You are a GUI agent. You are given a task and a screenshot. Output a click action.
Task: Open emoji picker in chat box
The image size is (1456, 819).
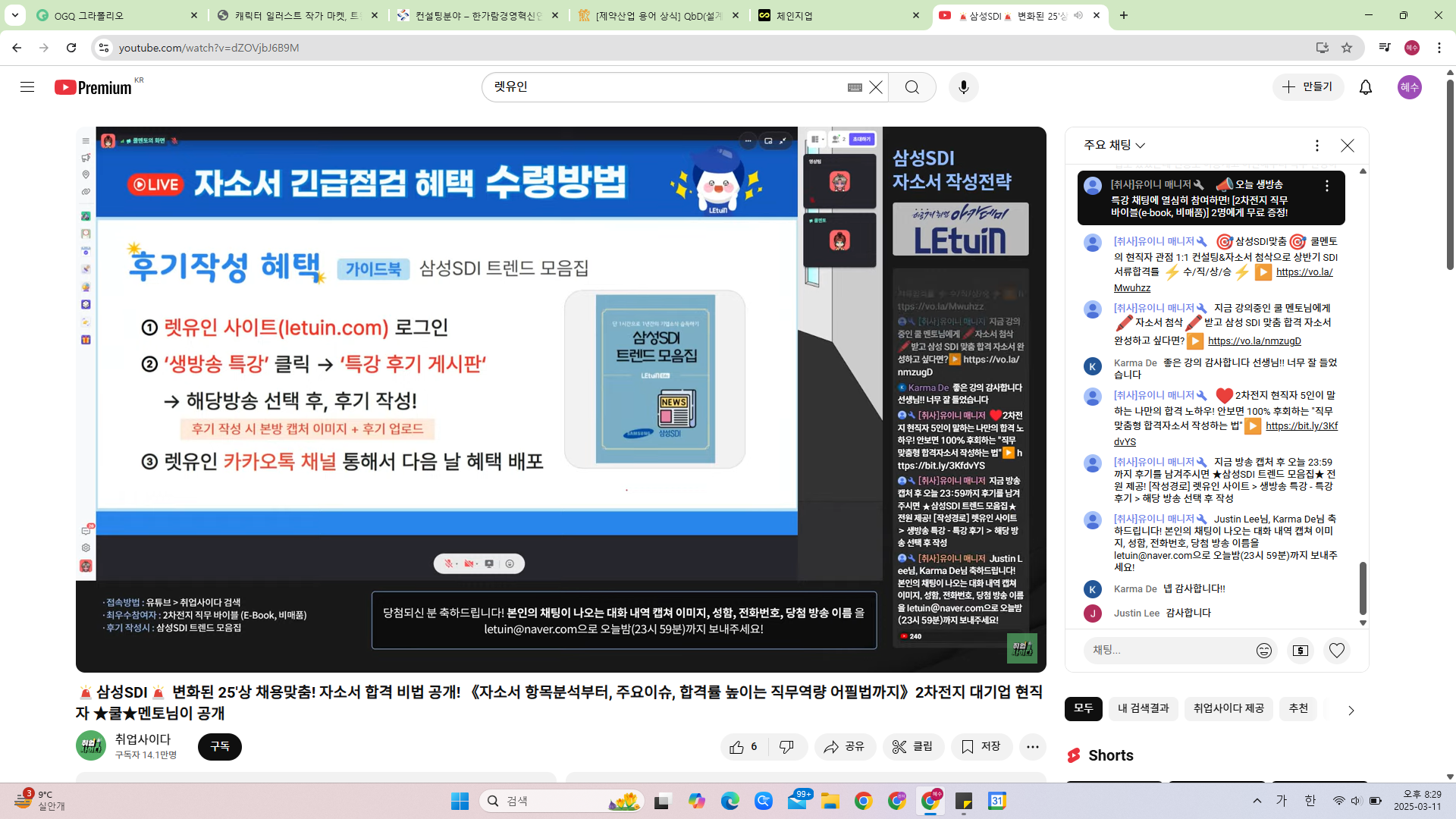pos(1263,651)
